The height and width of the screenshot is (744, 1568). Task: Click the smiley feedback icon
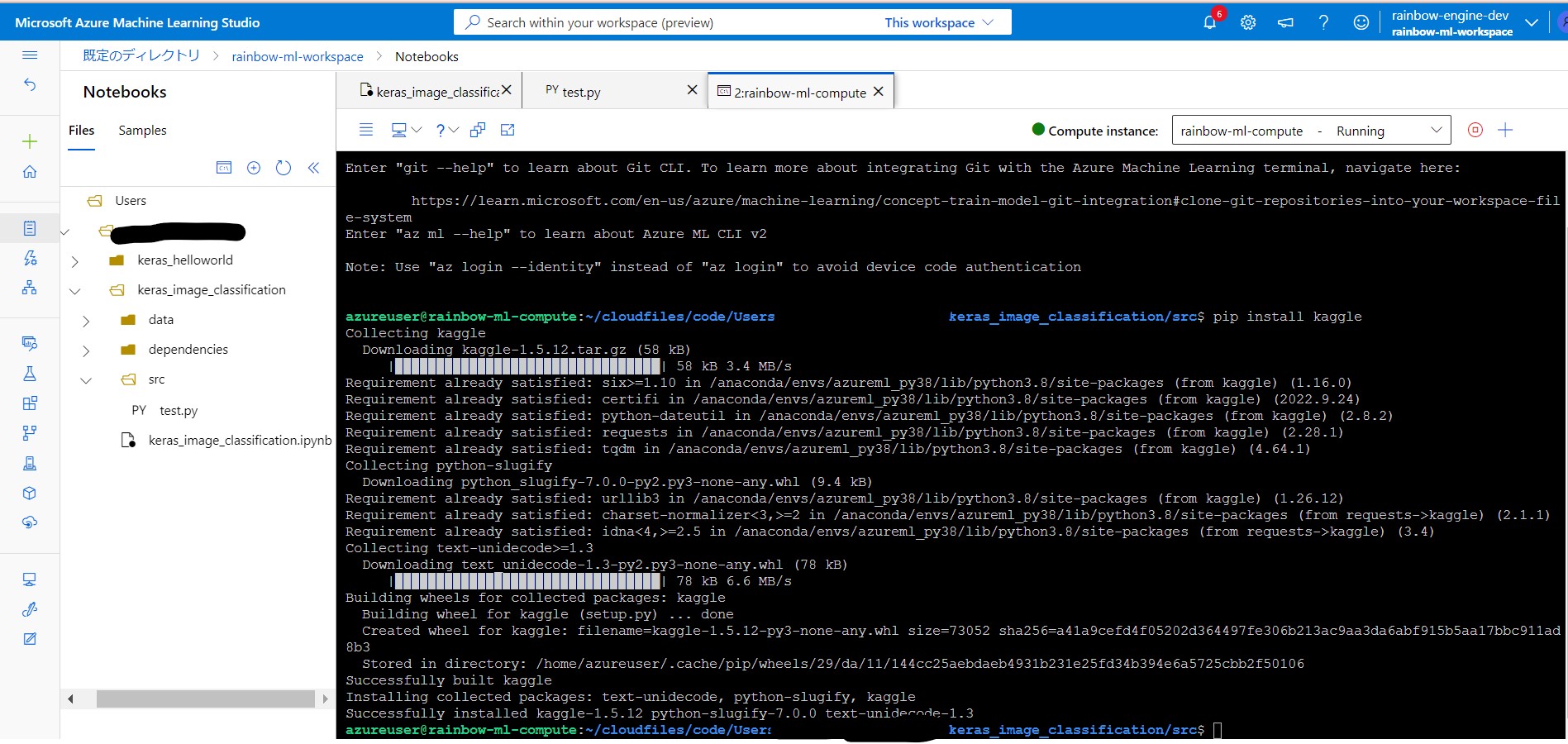tap(1361, 22)
